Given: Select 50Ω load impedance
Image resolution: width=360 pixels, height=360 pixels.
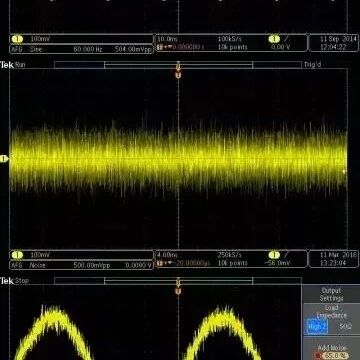Looking at the screenshot, I should [x=346, y=326].
